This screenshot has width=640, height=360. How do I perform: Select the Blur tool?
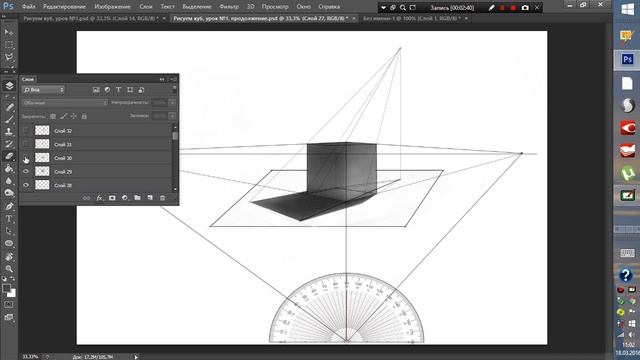(x=9, y=180)
